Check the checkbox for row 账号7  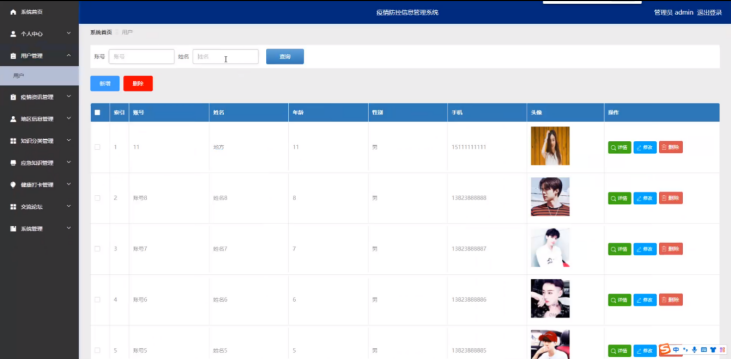97,249
